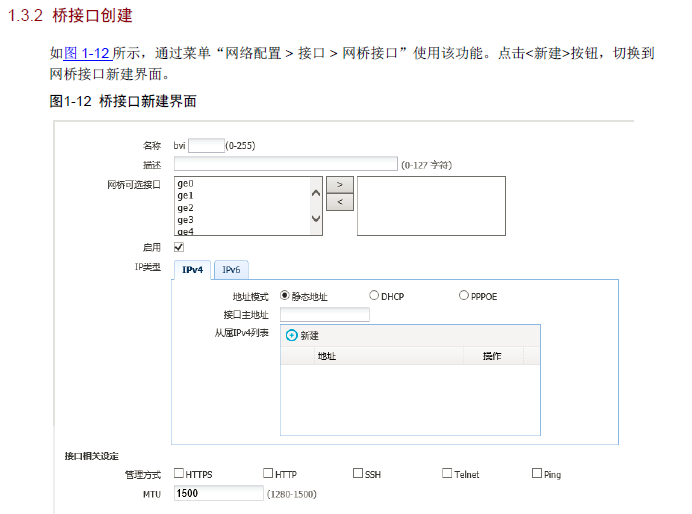This screenshot has width=692, height=514.
Task: Click the up arrow of the interface list scrollbar
Action: pos(316,193)
